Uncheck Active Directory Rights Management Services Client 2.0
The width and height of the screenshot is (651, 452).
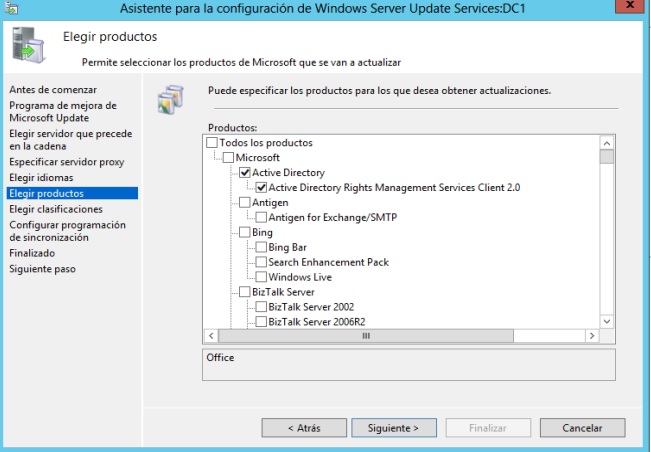point(261,187)
